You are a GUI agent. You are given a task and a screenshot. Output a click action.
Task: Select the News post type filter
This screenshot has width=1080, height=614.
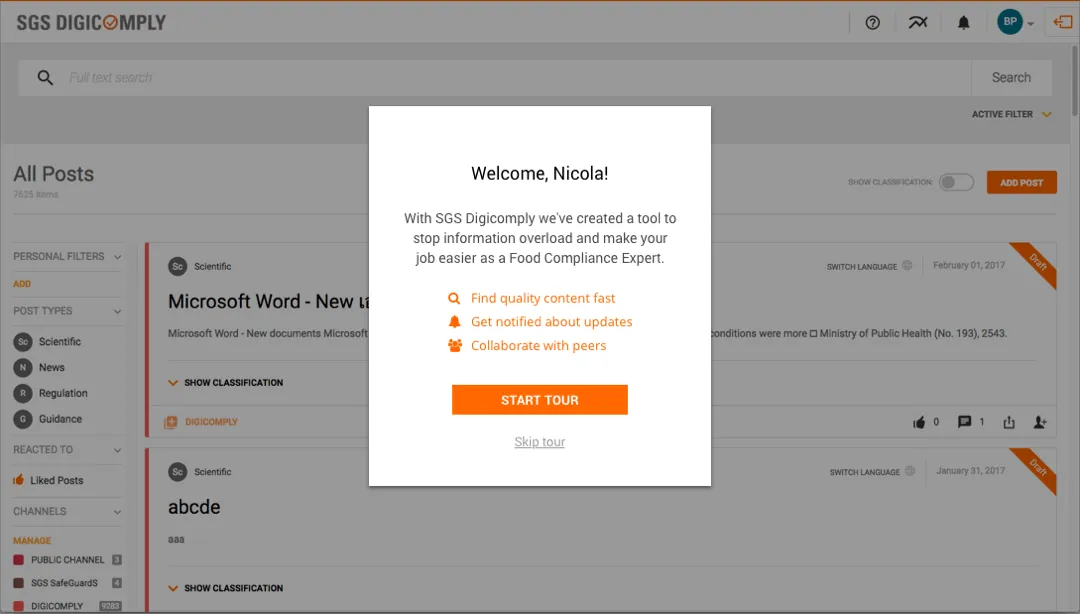coord(39,367)
